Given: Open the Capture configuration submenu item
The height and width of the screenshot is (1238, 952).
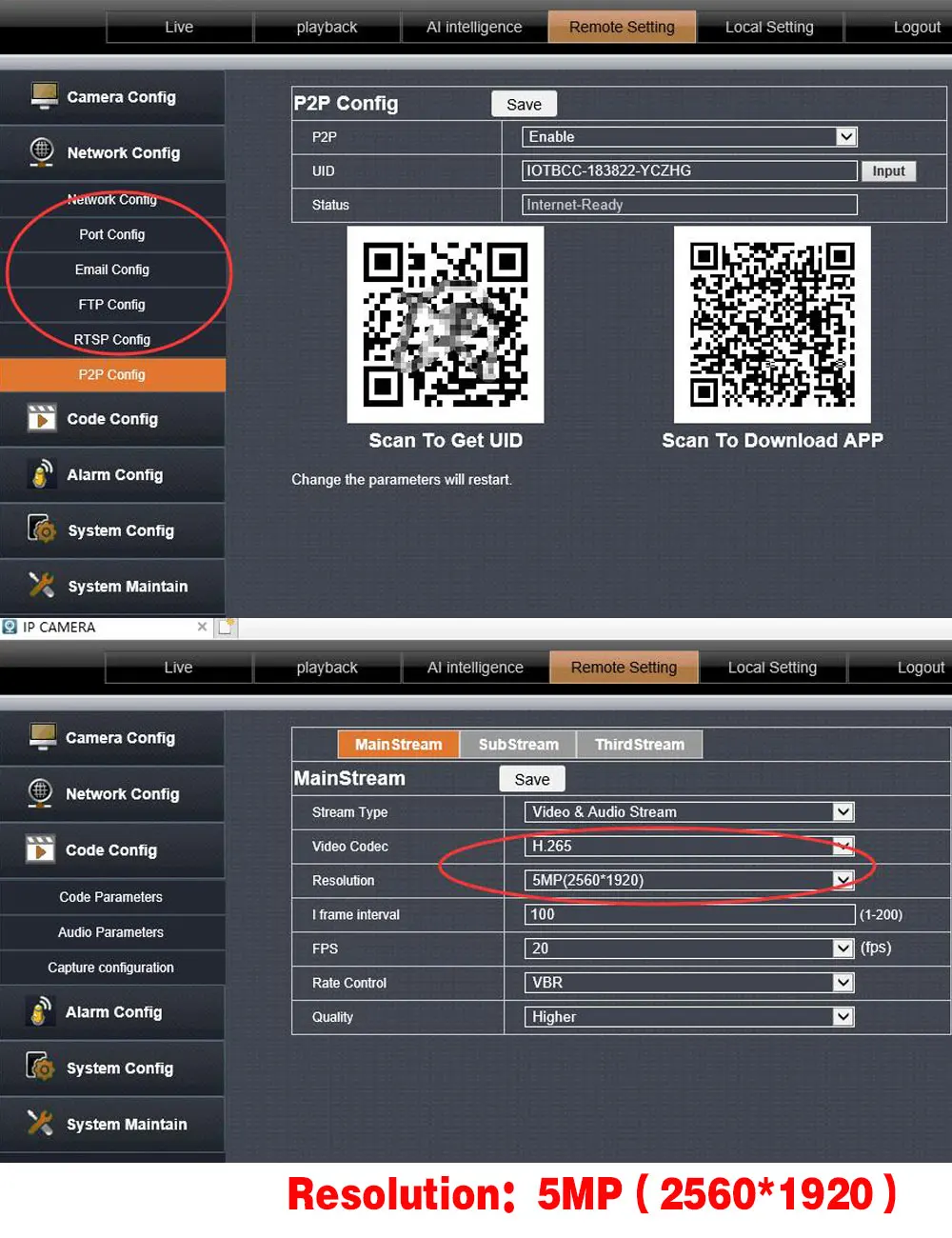Looking at the screenshot, I should (x=111, y=968).
